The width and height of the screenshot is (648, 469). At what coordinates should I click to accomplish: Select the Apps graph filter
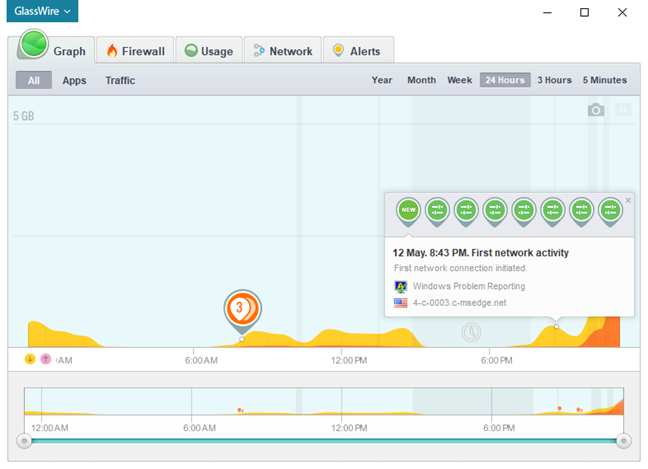point(74,80)
